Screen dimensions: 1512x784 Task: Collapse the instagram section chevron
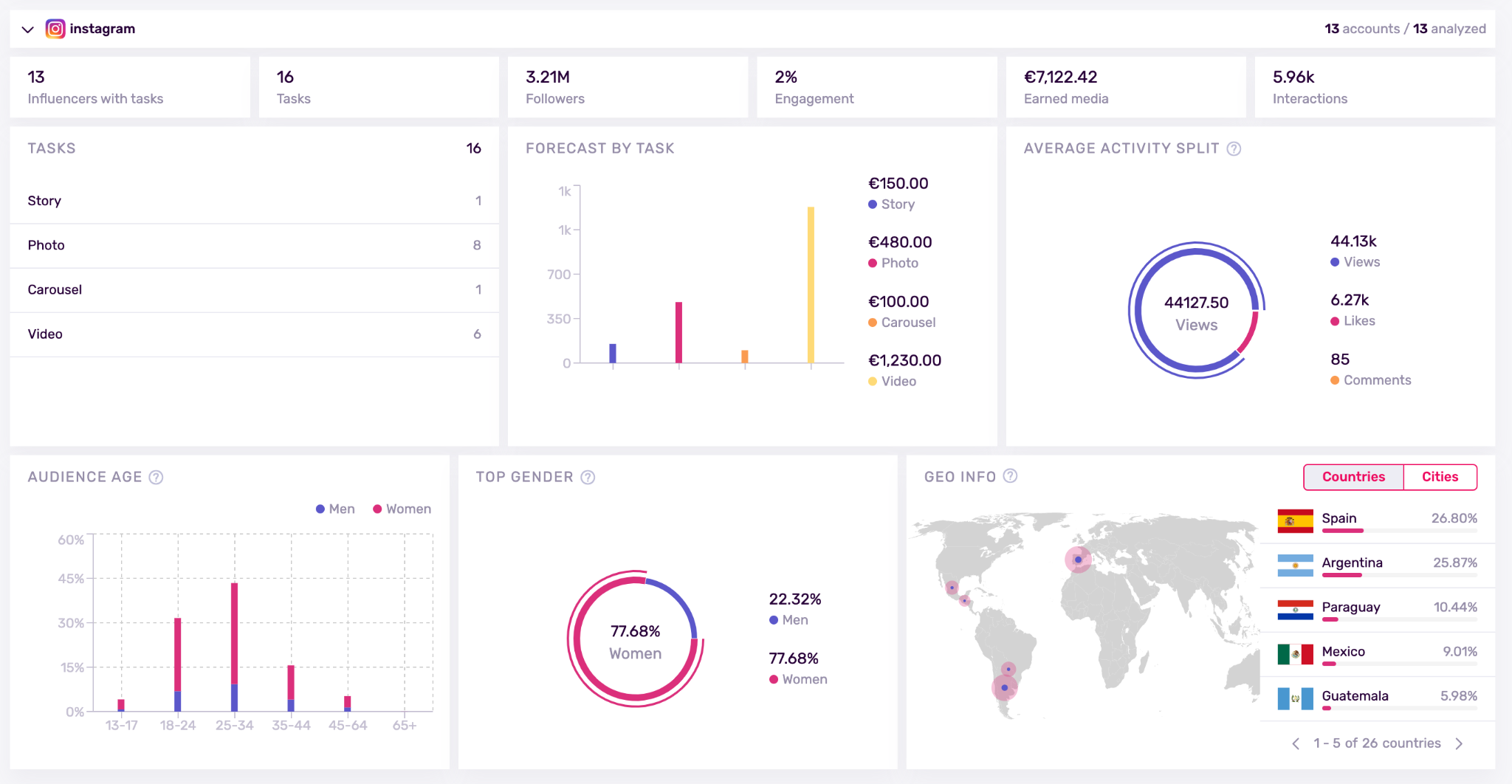28,30
